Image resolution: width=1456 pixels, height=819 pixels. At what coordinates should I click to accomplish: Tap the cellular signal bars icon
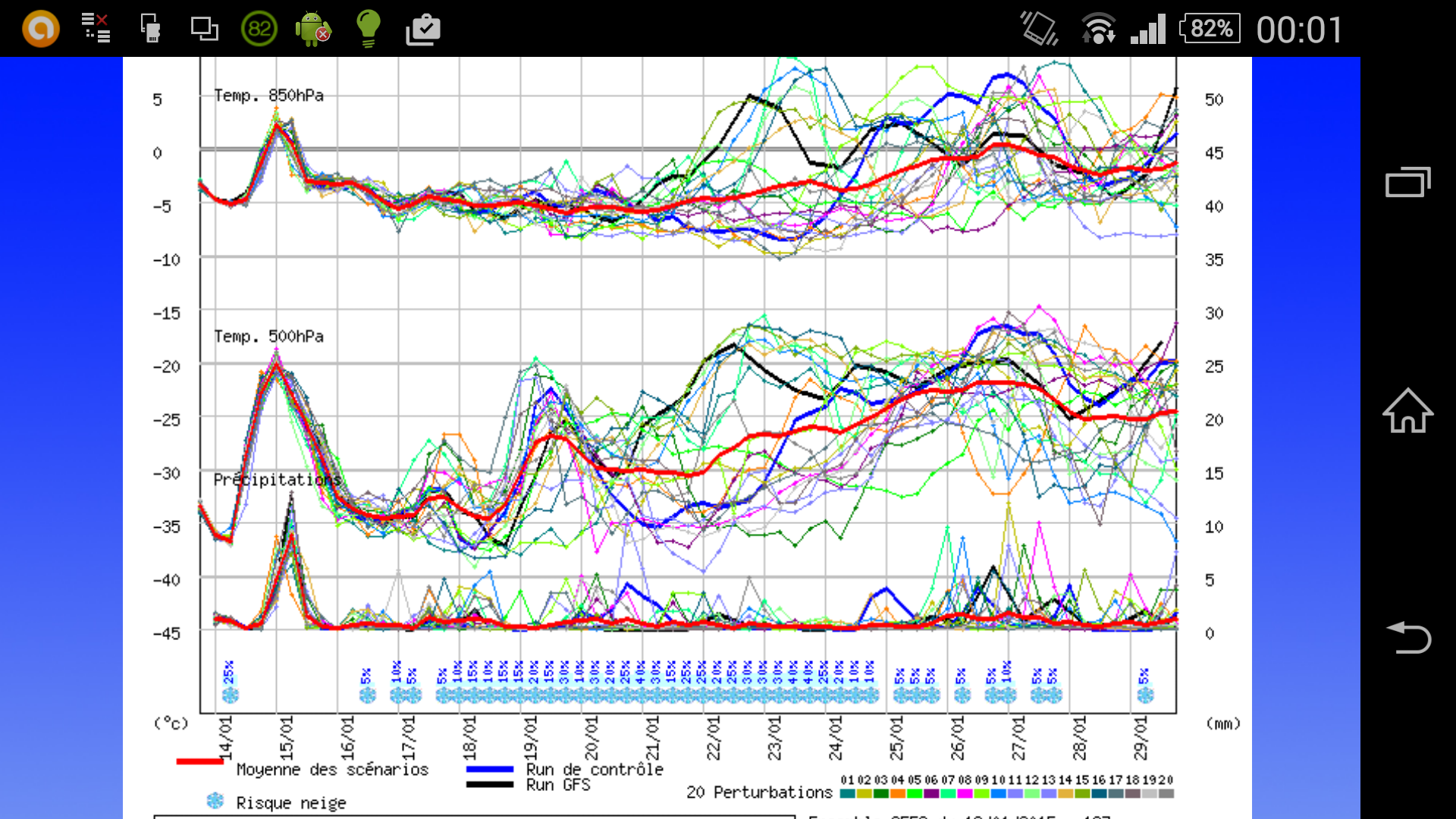coord(1148,29)
